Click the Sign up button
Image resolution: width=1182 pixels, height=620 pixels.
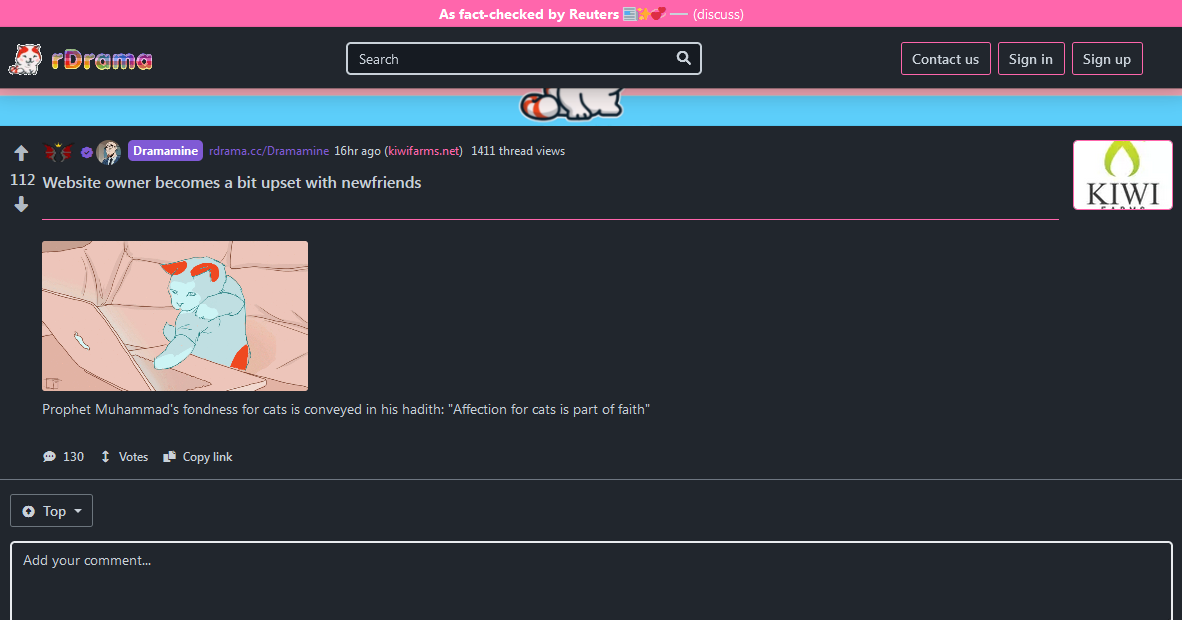pos(1107,59)
